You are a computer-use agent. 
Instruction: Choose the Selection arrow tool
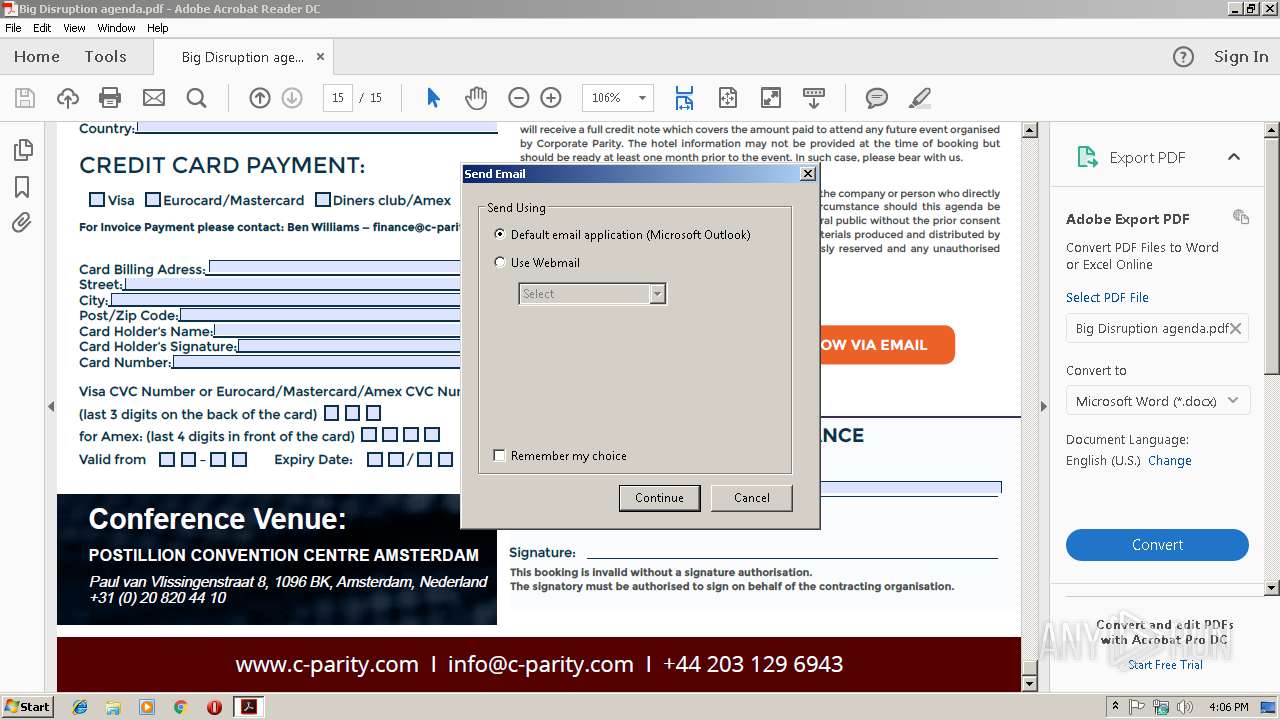click(433, 98)
